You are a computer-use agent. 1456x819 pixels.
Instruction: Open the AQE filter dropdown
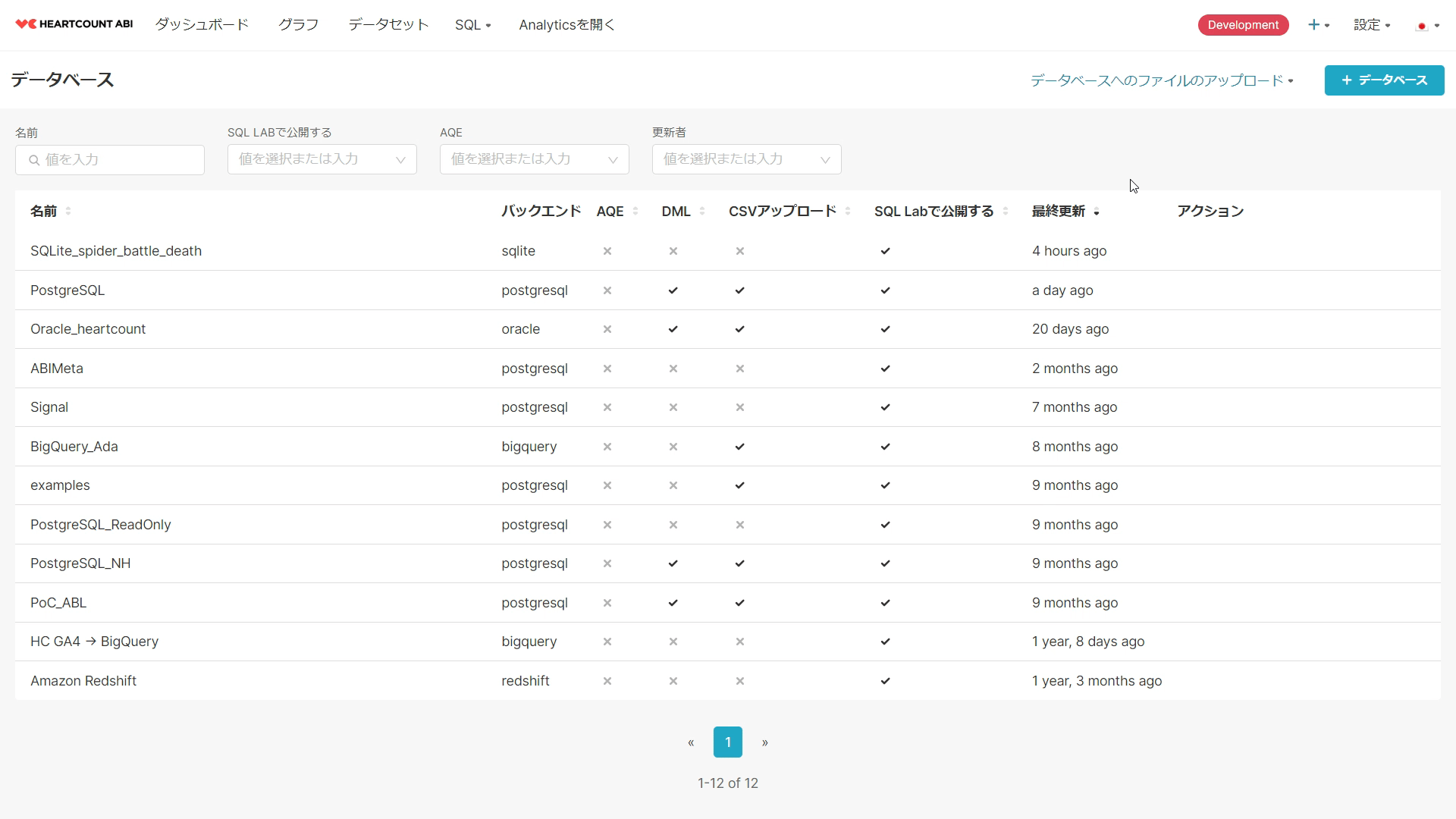coord(612,159)
